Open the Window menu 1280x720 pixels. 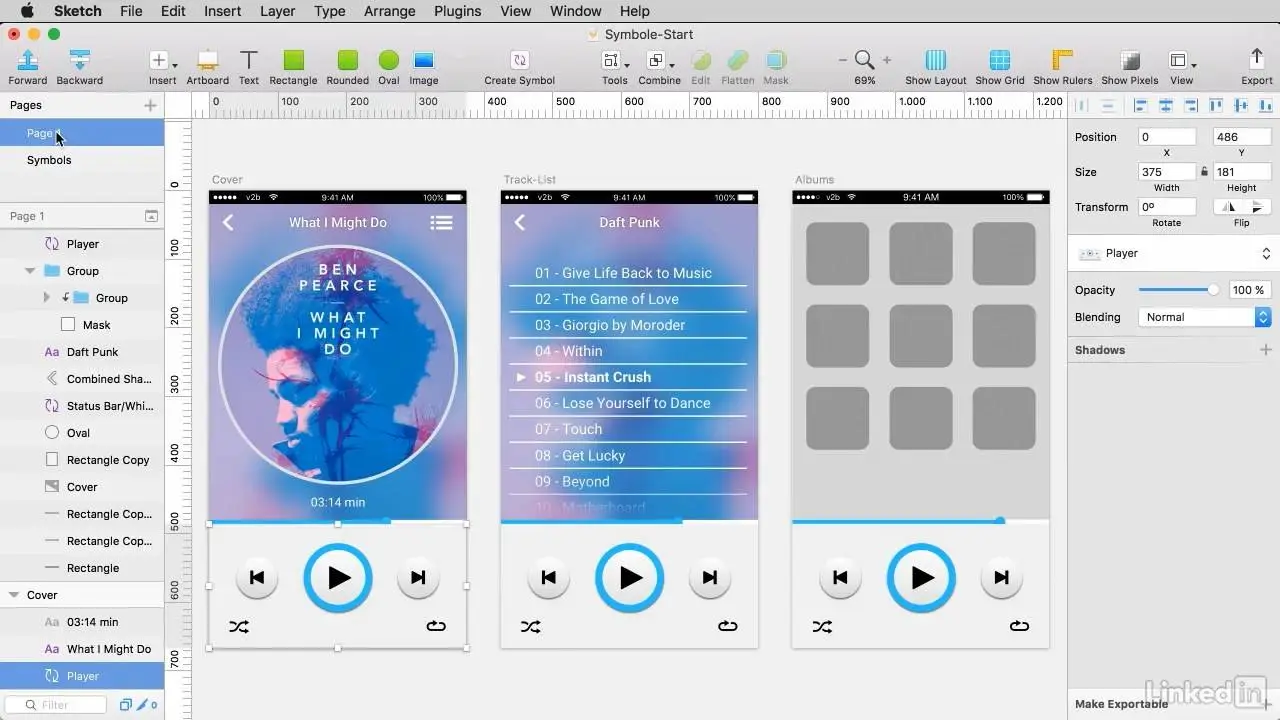click(576, 11)
